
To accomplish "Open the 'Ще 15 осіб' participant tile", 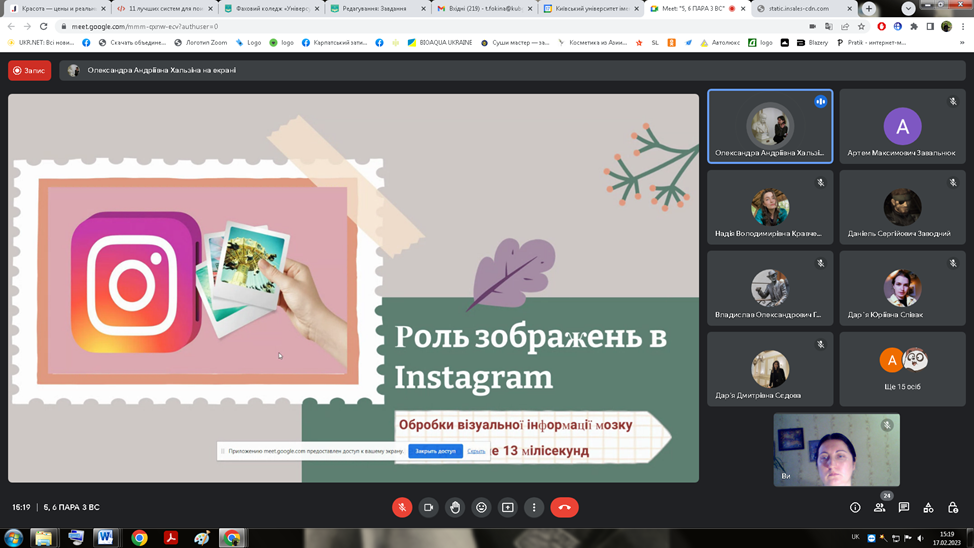I will pyautogui.click(x=903, y=369).
